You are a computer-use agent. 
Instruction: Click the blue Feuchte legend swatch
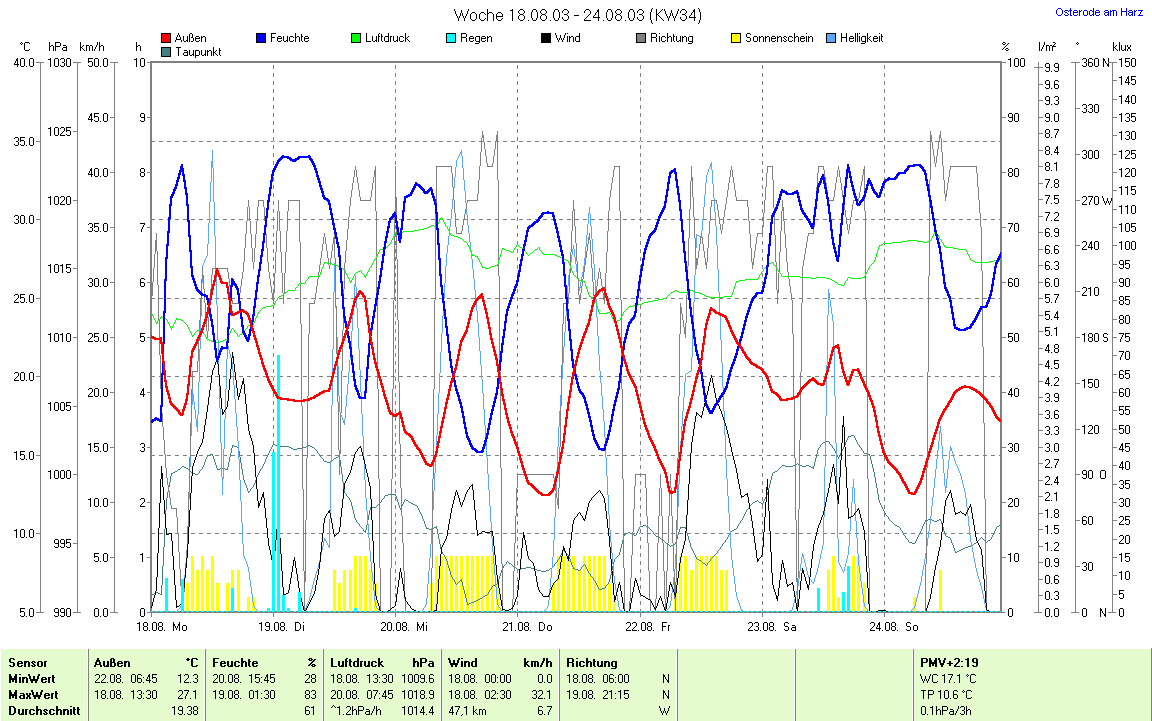261,38
